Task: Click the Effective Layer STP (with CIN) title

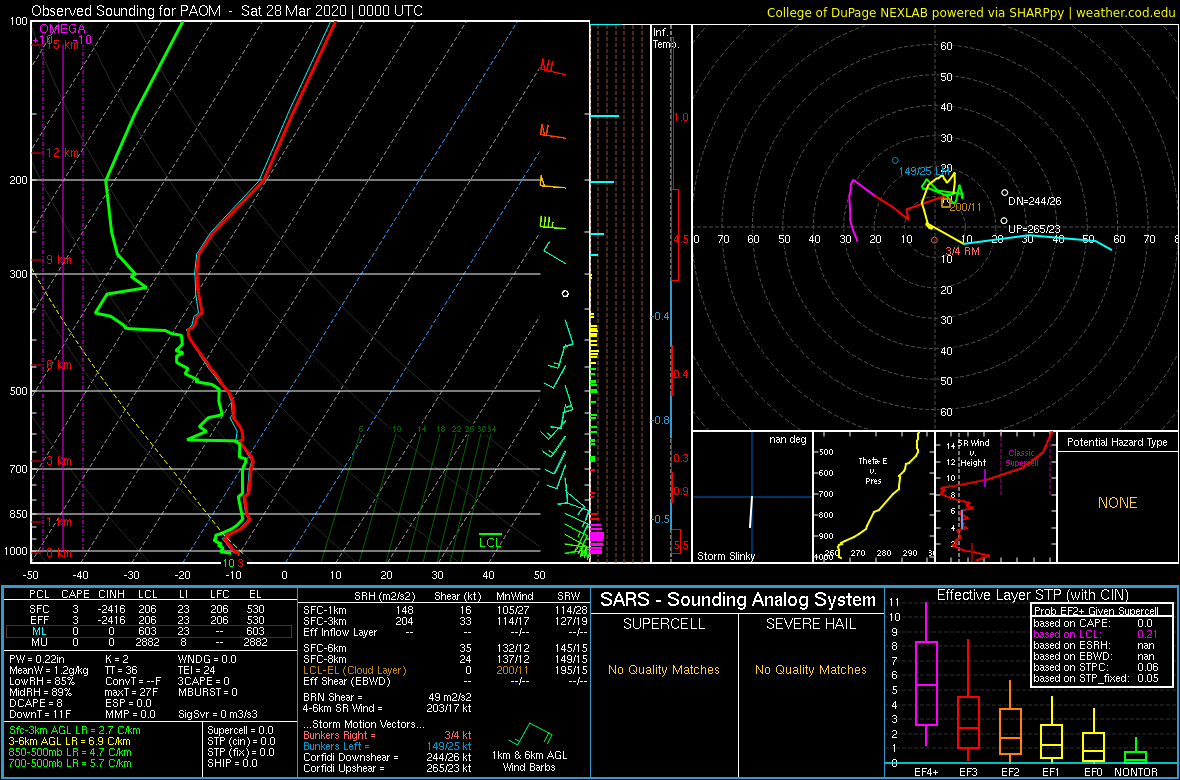Action: [x=1032, y=595]
